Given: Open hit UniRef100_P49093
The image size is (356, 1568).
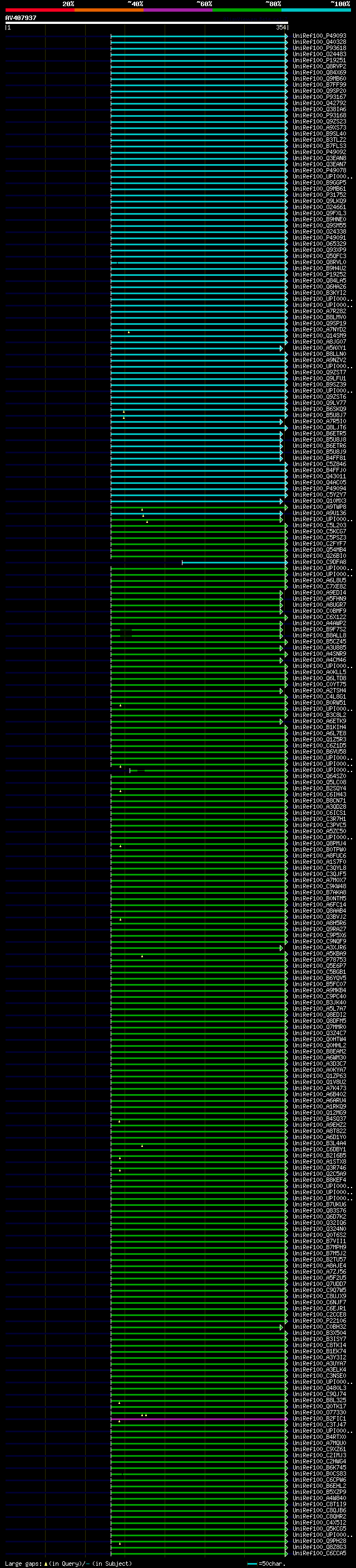Looking at the screenshot, I should click(x=319, y=36).
